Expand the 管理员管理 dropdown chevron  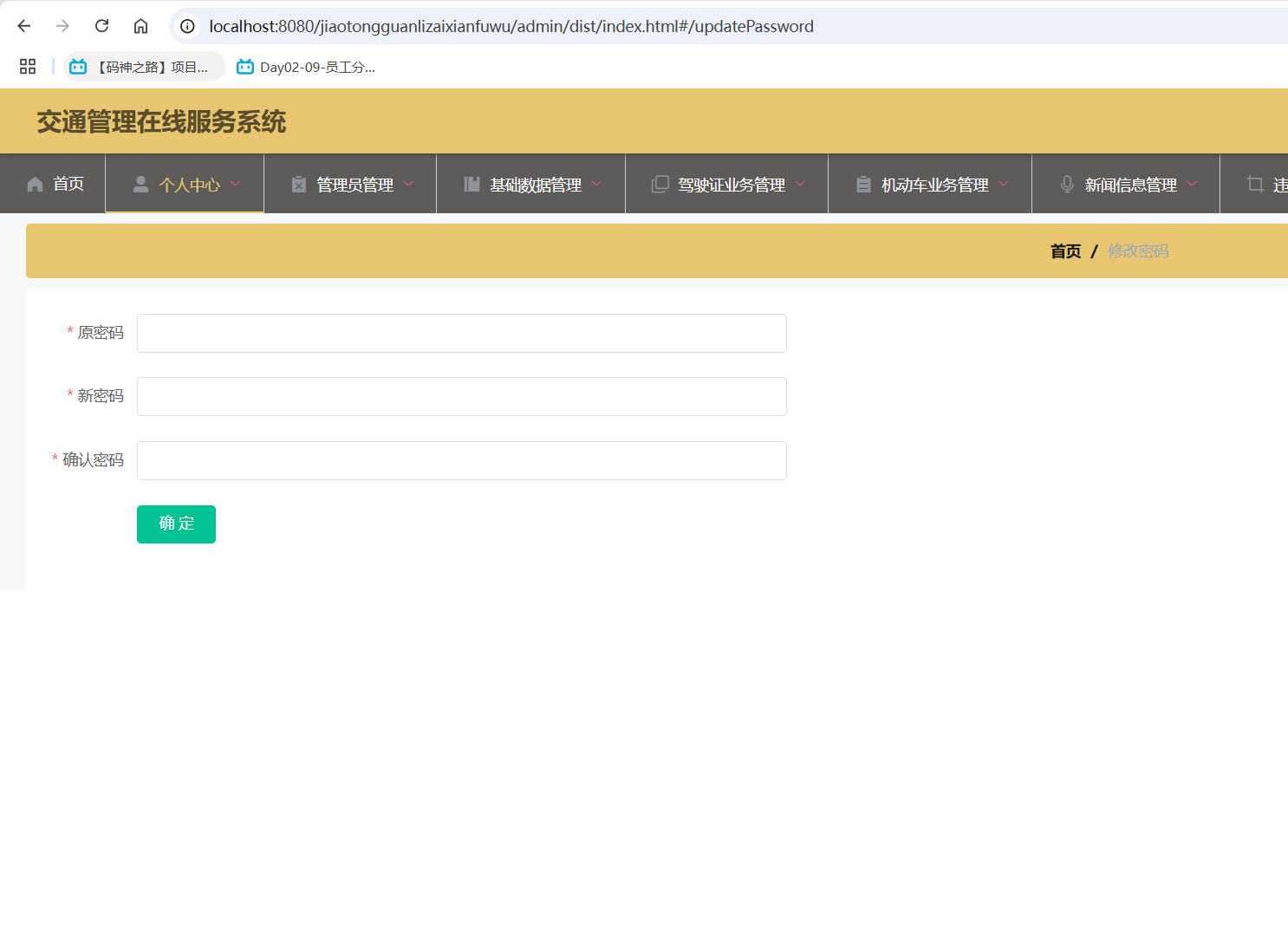coord(408,185)
